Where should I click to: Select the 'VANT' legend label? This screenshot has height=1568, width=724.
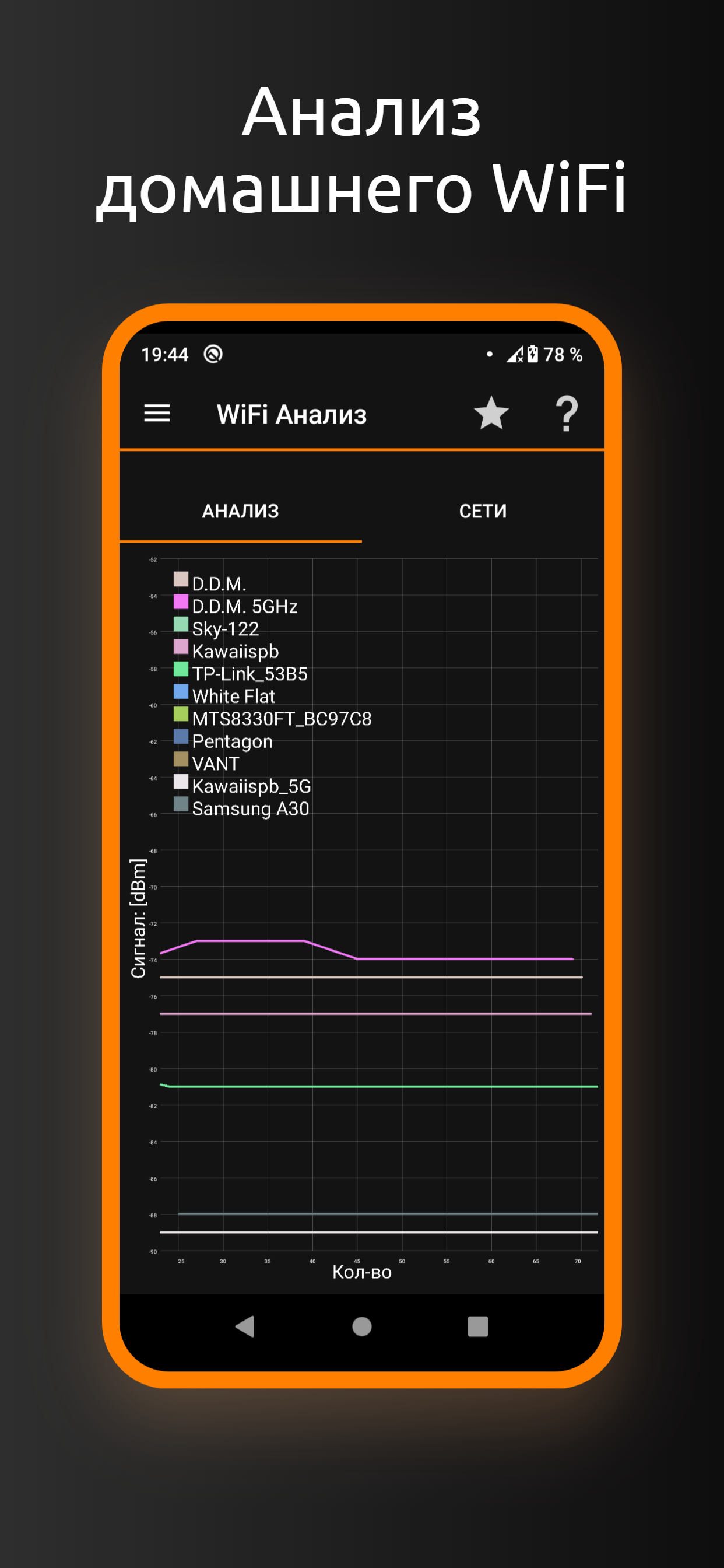[215, 764]
